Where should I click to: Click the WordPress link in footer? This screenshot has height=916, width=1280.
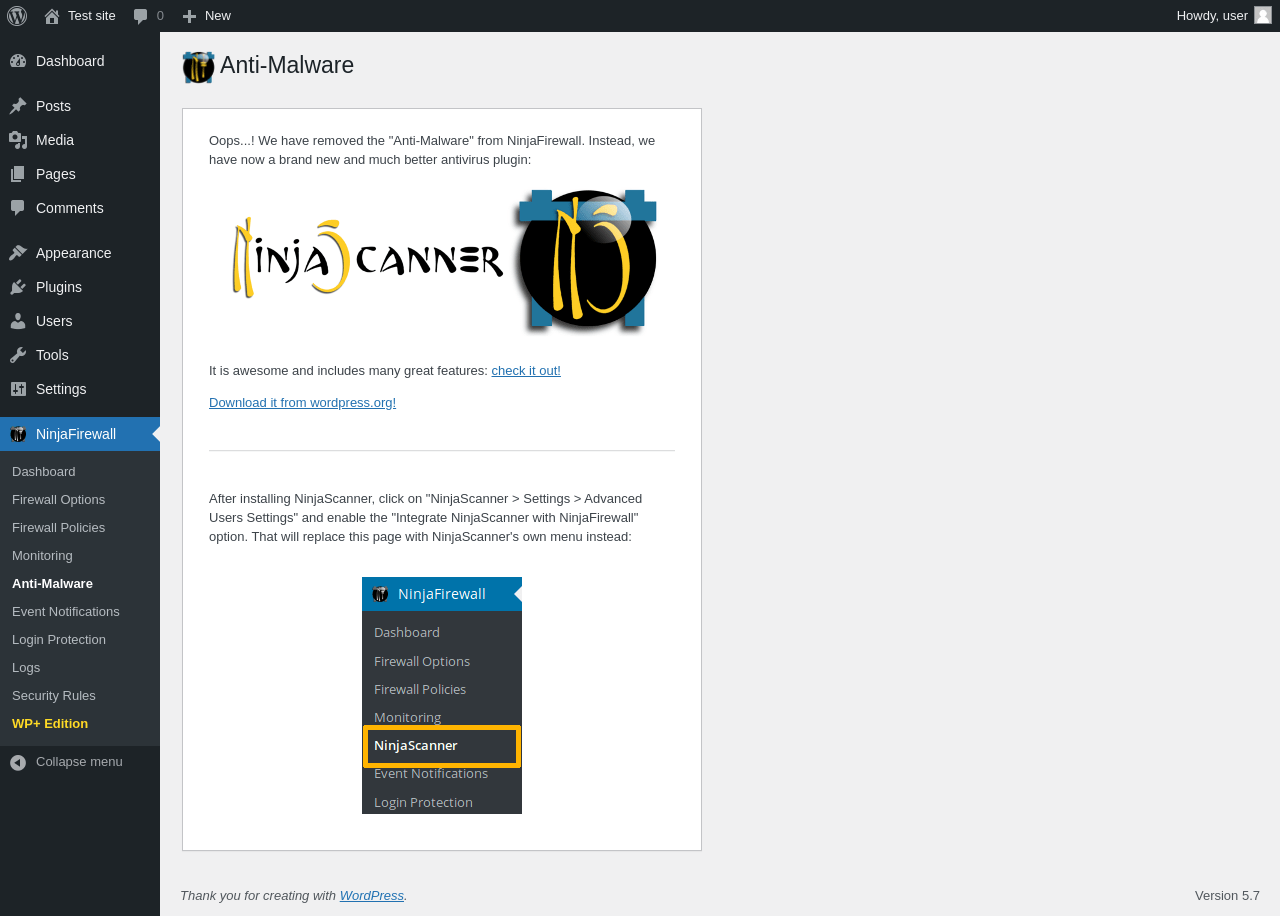pos(372,895)
